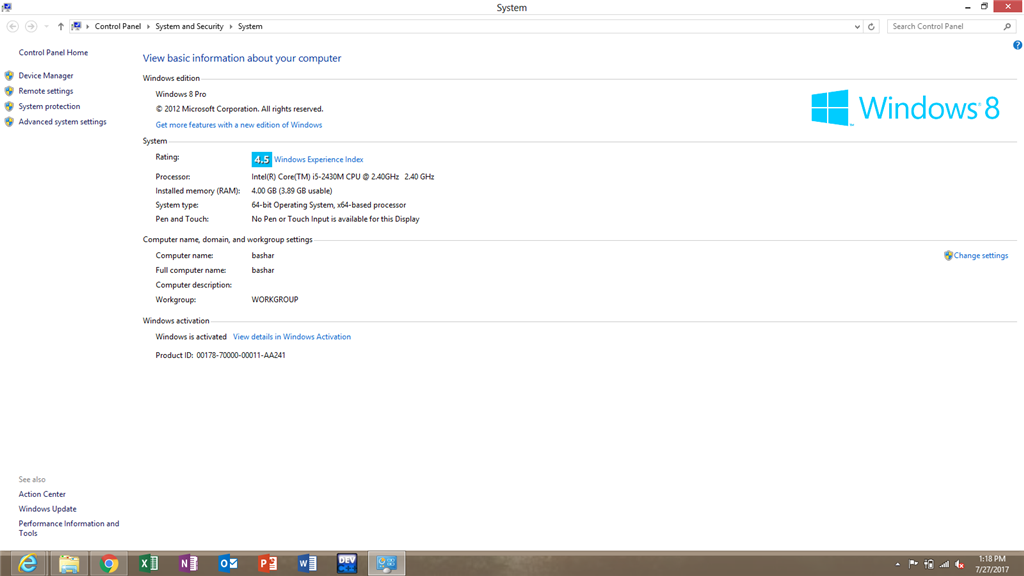Image resolution: width=1024 pixels, height=576 pixels.
Task: Click the Windows 8 Pro edition text
Action: click(181, 94)
